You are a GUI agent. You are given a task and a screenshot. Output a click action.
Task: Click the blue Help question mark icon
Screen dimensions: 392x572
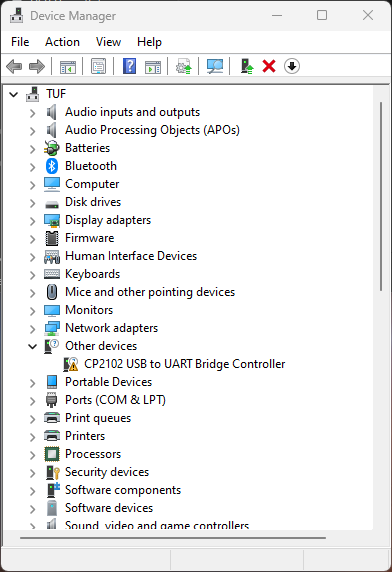click(x=129, y=66)
